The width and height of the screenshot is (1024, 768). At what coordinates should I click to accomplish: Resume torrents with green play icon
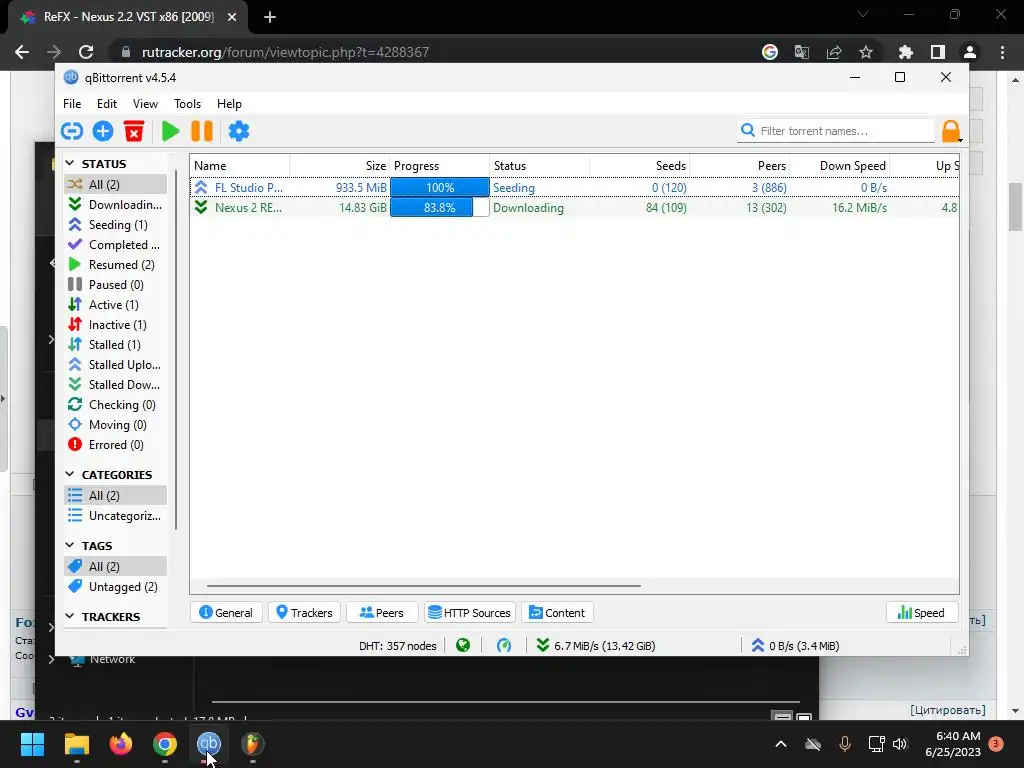[x=170, y=131]
